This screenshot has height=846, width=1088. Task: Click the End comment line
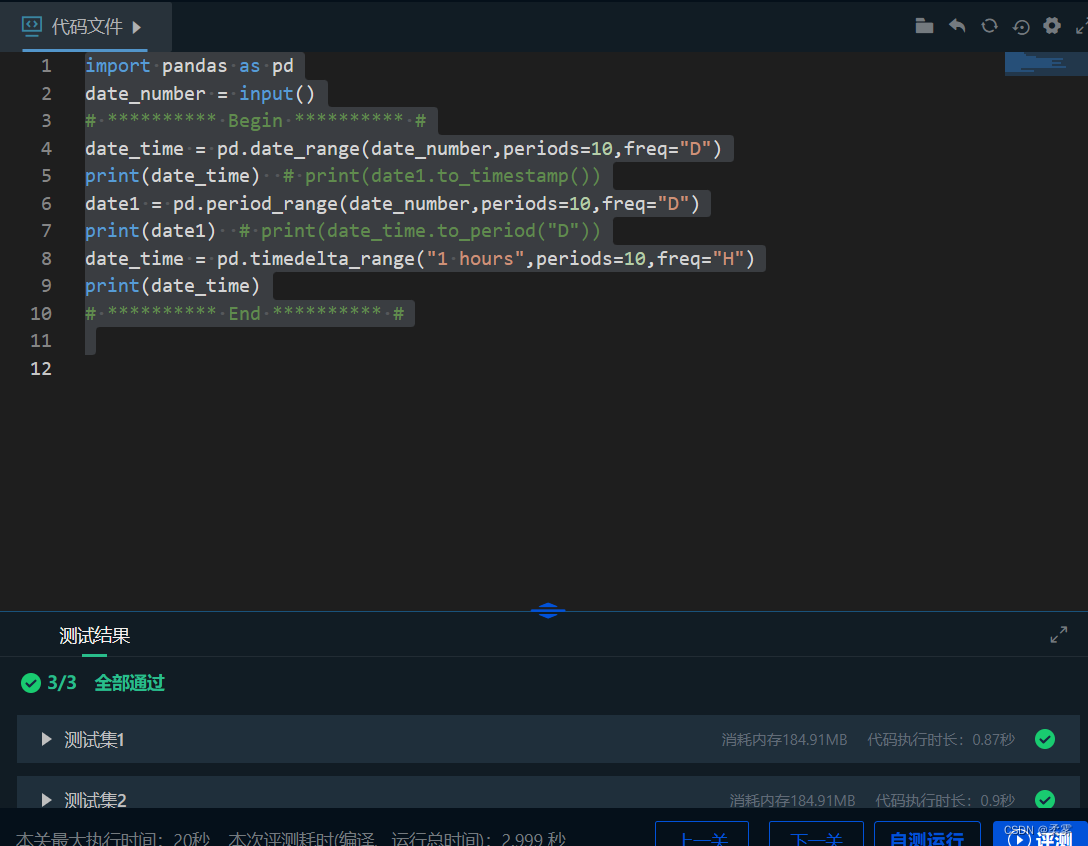[x=244, y=313]
